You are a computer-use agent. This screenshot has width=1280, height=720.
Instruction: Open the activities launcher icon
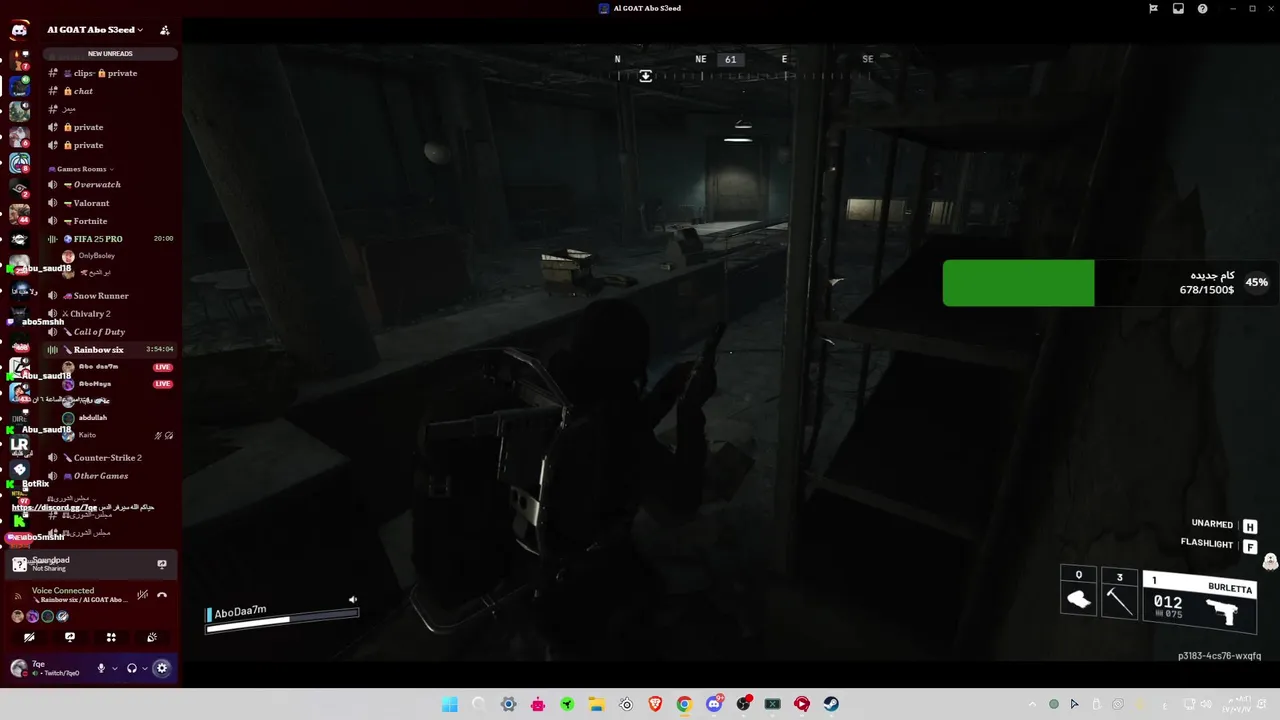(111, 637)
